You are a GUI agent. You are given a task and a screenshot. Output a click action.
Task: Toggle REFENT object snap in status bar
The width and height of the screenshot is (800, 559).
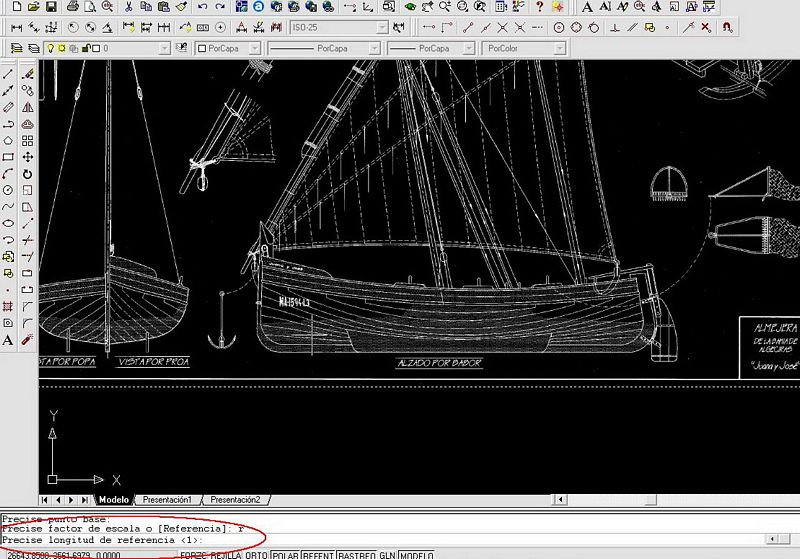click(x=319, y=555)
